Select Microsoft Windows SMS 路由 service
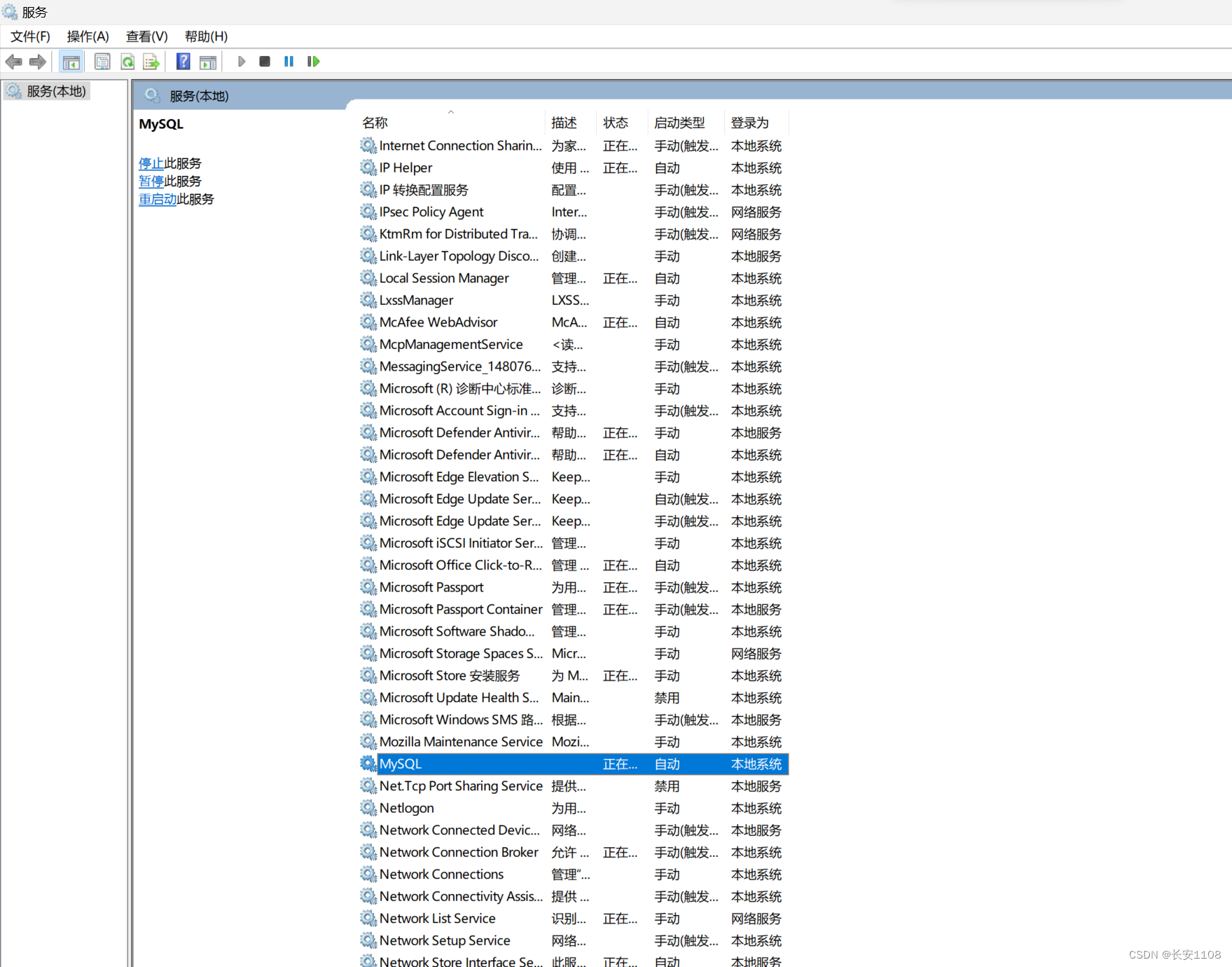Image resolution: width=1232 pixels, height=967 pixels. point(574,720)
